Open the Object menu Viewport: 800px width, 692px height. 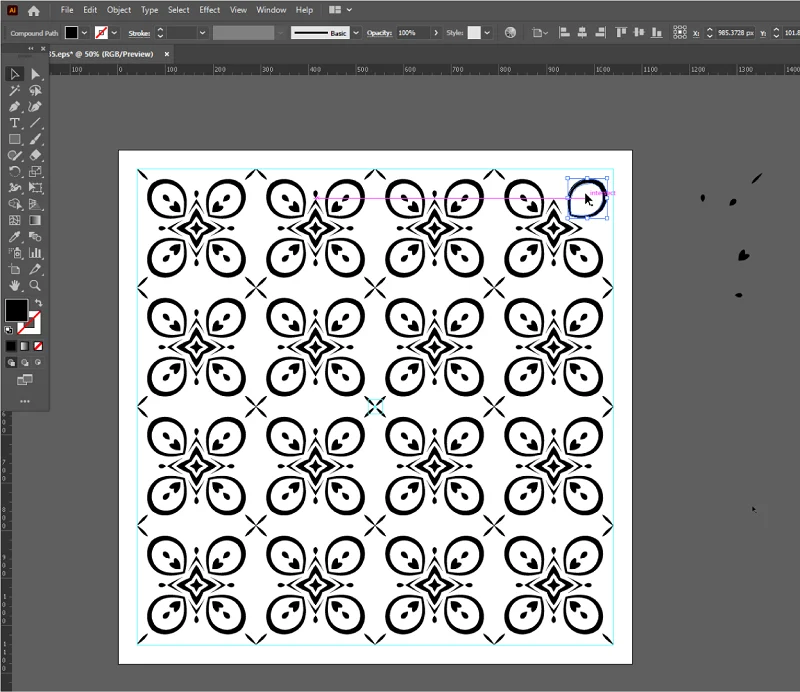(119, 10)
